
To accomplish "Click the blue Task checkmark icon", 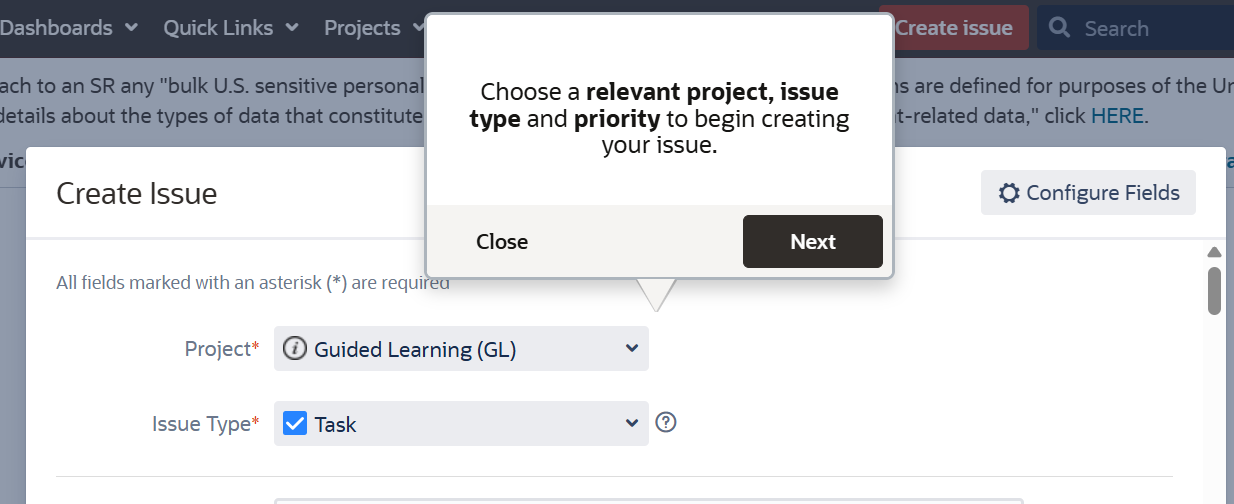I will point(295,424).
